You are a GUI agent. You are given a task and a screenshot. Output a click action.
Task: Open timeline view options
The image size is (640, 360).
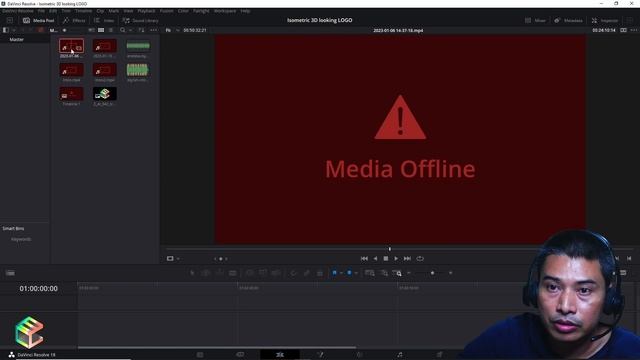11,273
